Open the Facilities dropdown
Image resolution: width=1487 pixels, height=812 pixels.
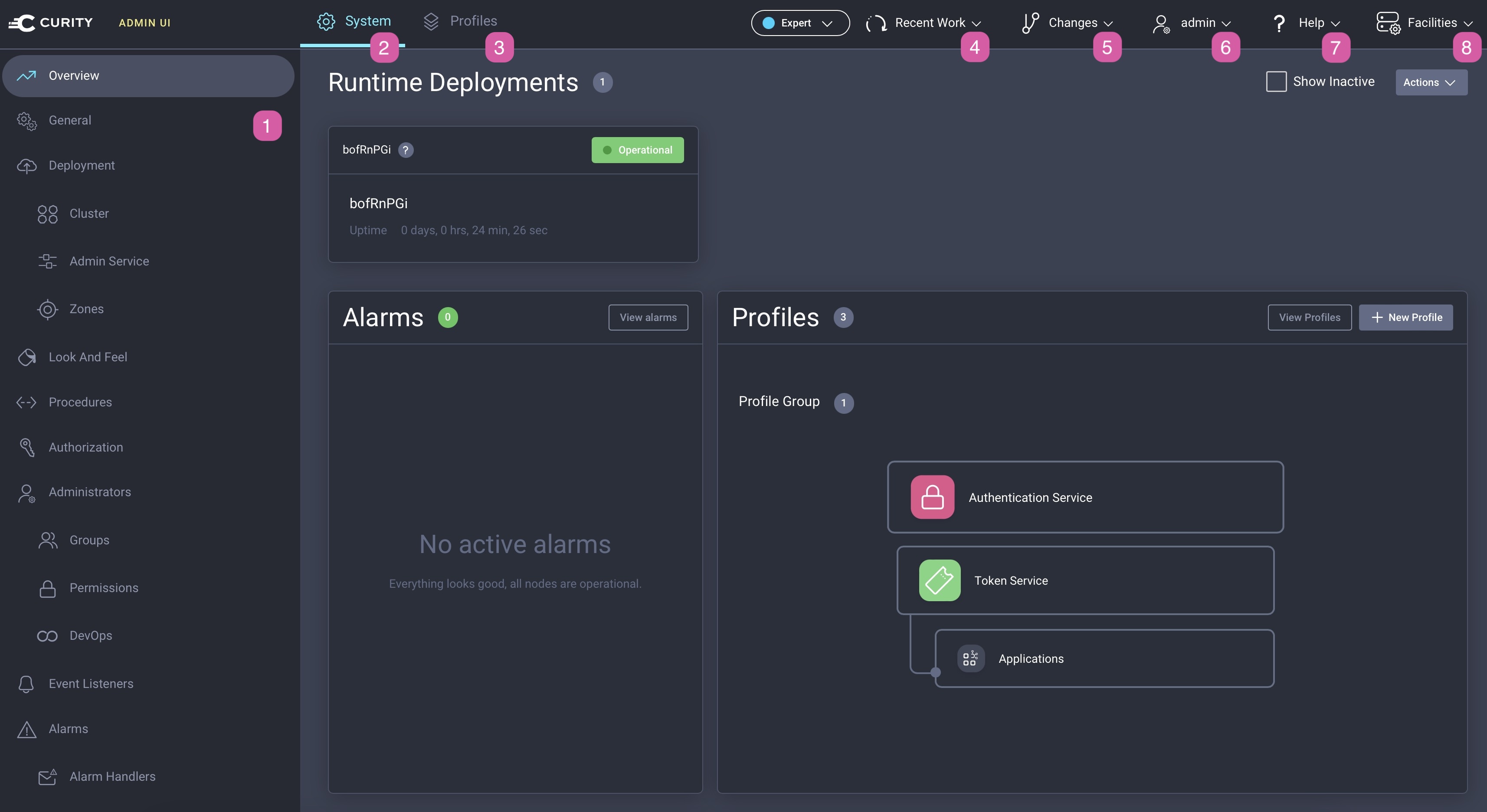click(1425, 23)
